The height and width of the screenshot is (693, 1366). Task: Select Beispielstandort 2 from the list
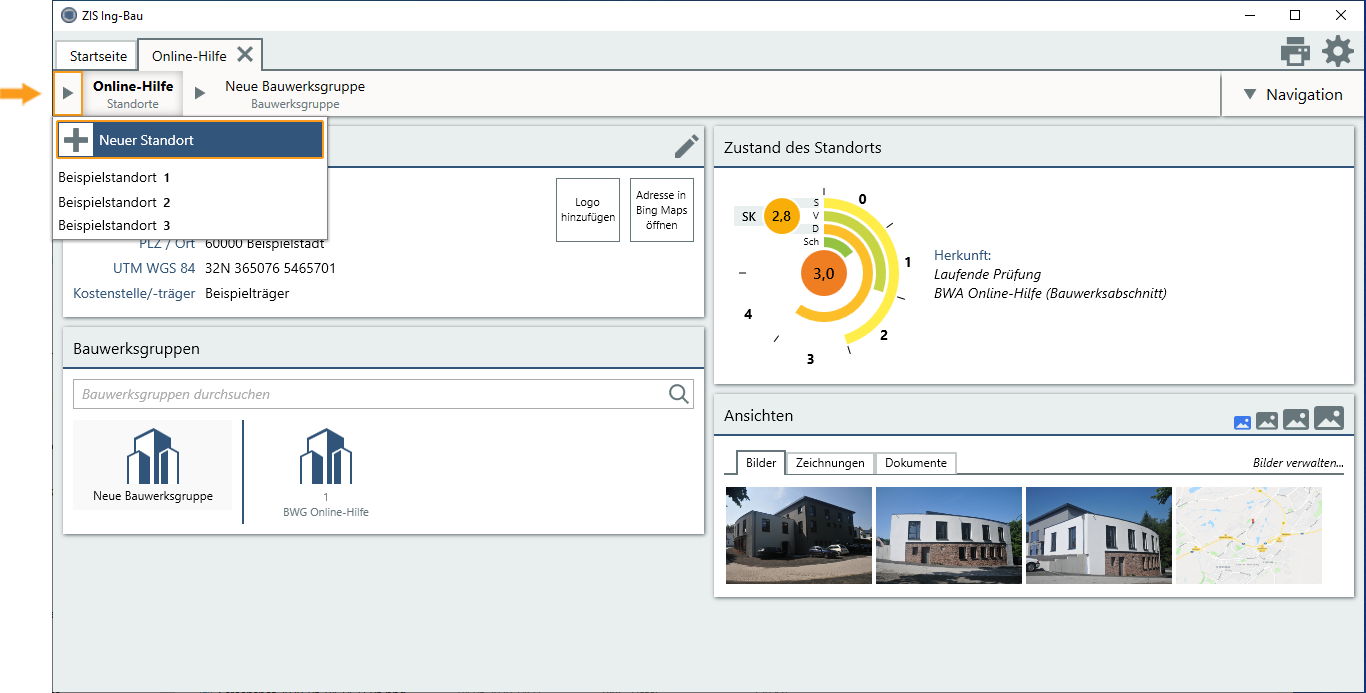tap(114, 202)
